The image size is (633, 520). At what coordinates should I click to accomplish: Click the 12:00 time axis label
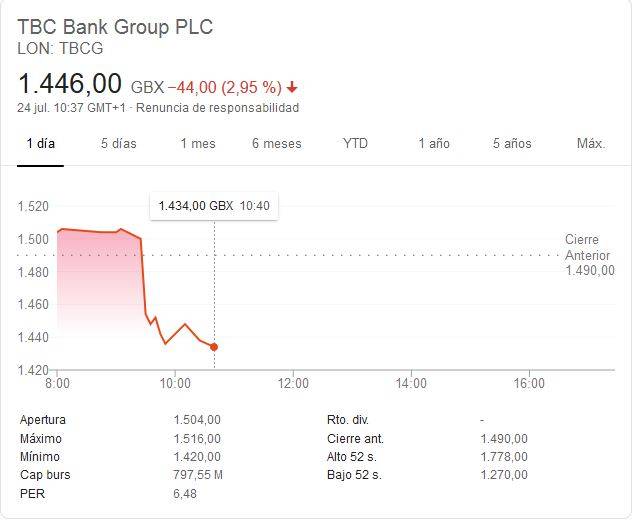coord(293,383)
